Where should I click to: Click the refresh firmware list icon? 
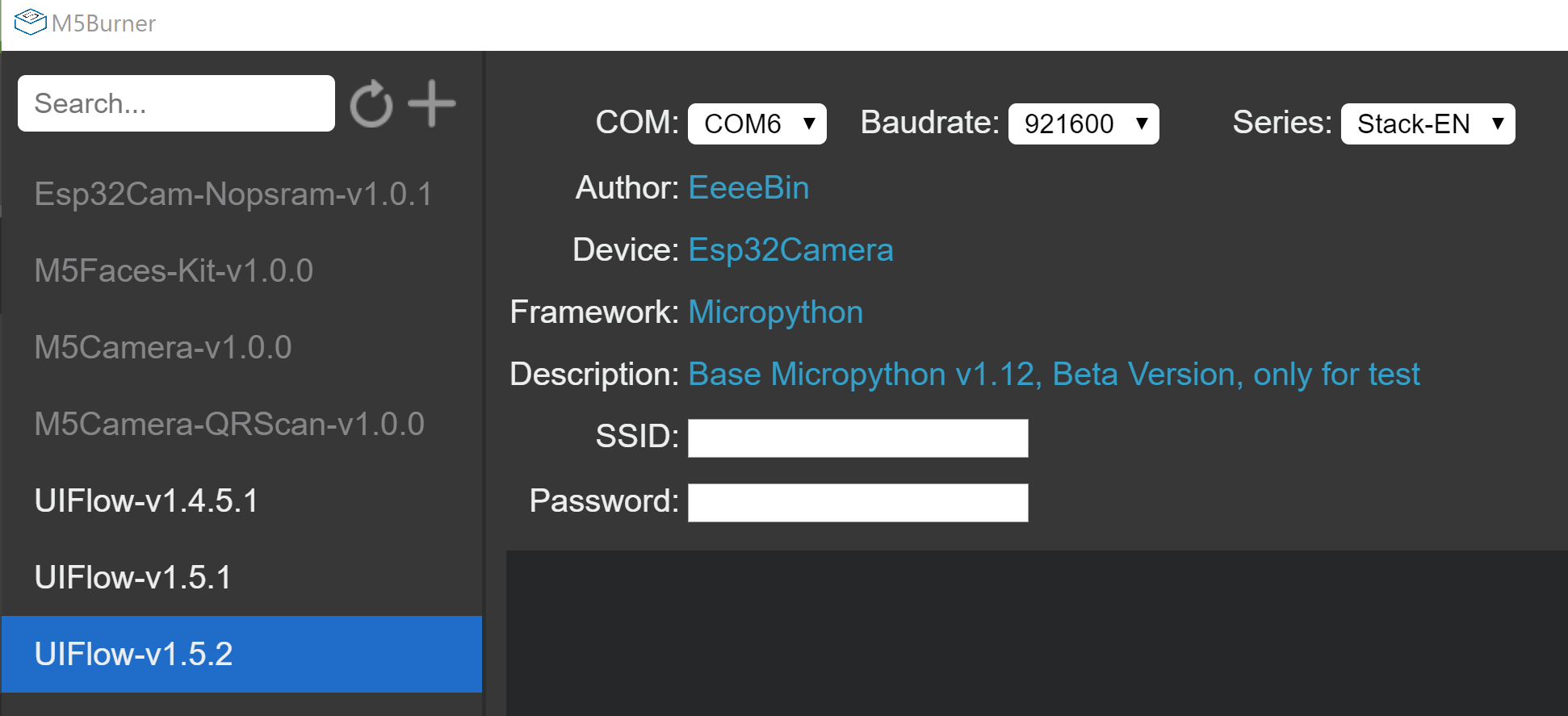tap(371, 103)
